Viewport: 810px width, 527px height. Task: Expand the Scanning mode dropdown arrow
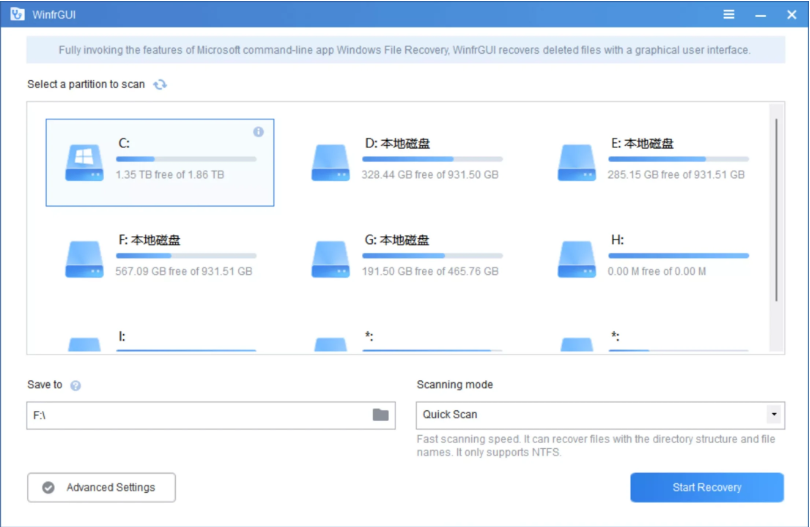click(x=773, y=414)
